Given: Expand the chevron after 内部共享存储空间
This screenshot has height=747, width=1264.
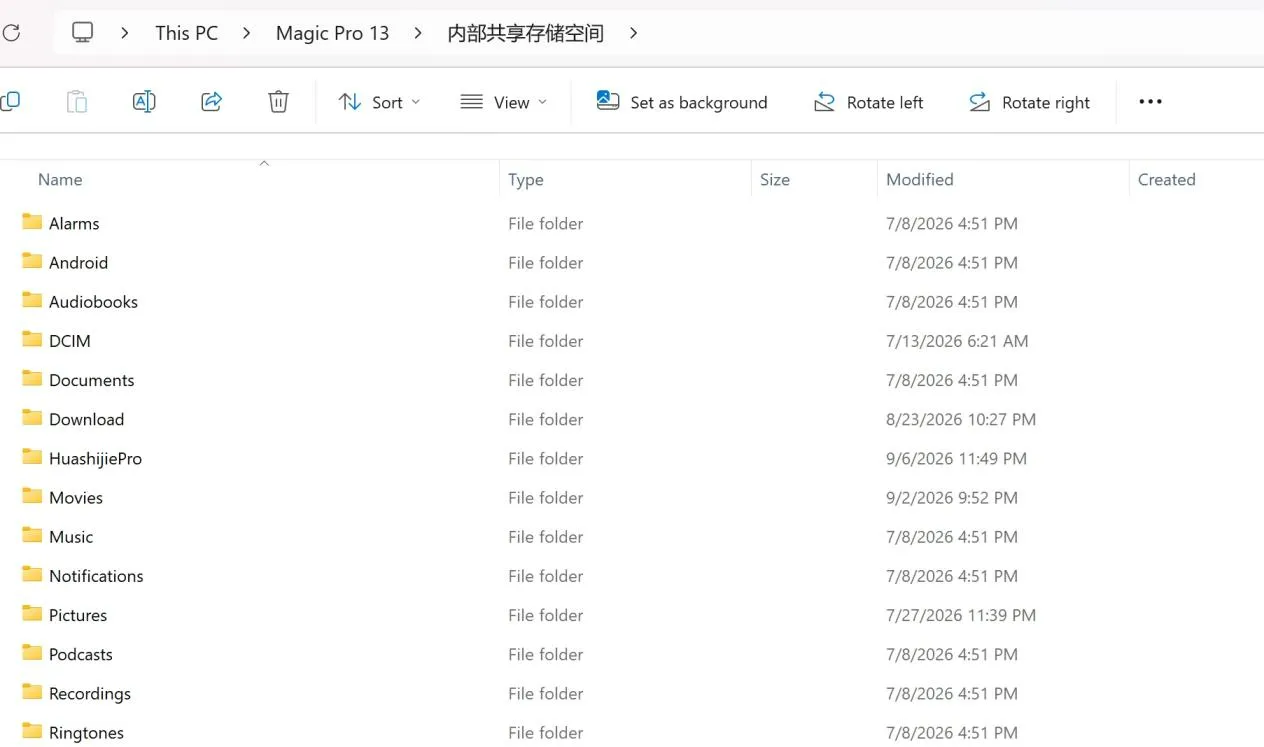Looking at the screenshot, I should tap(633, 33).
